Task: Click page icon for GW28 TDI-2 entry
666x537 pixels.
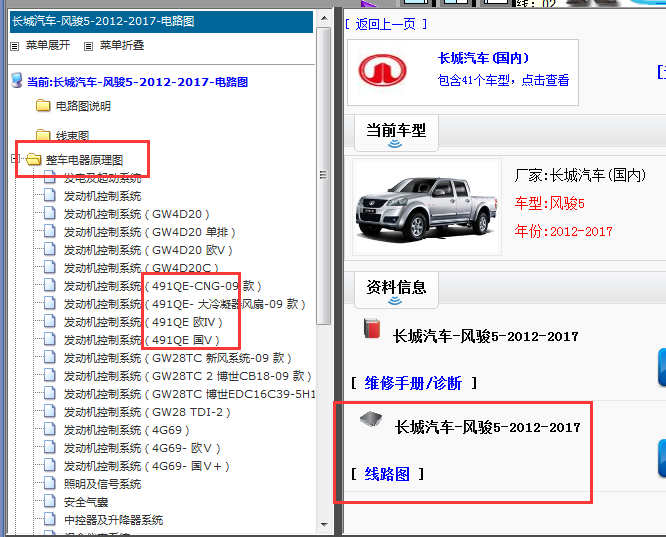Action: point(50,411)
